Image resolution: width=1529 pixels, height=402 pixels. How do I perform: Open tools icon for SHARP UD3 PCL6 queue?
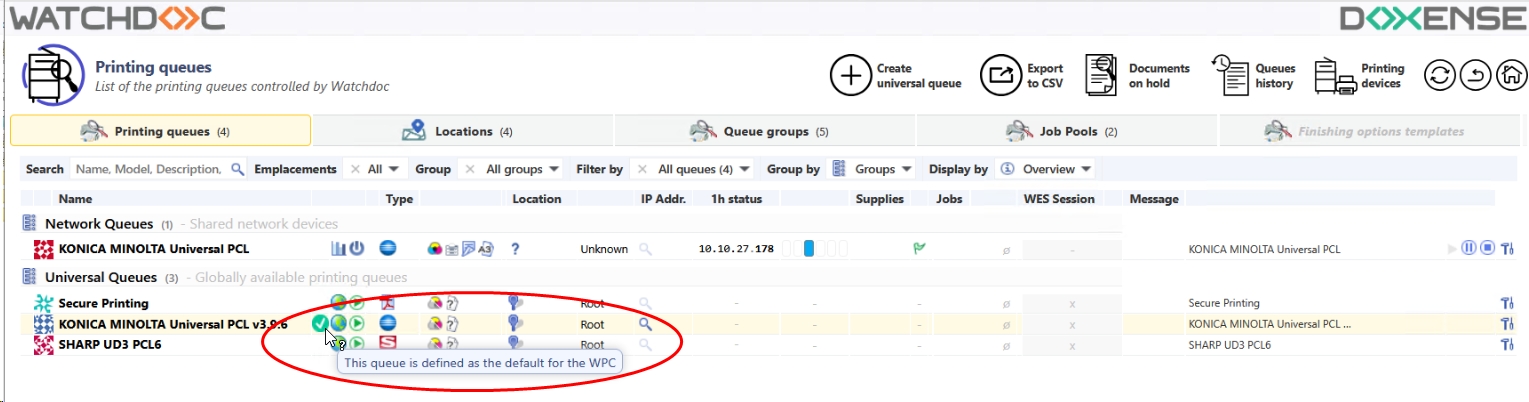coord(1508,345)
